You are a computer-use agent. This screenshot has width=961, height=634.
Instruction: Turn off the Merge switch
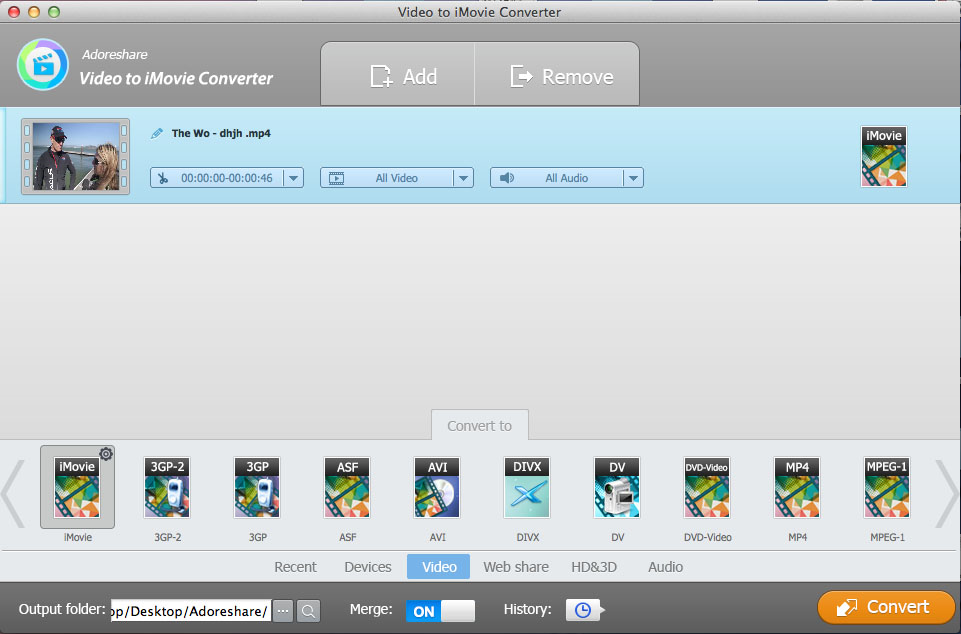coord(440,611)
